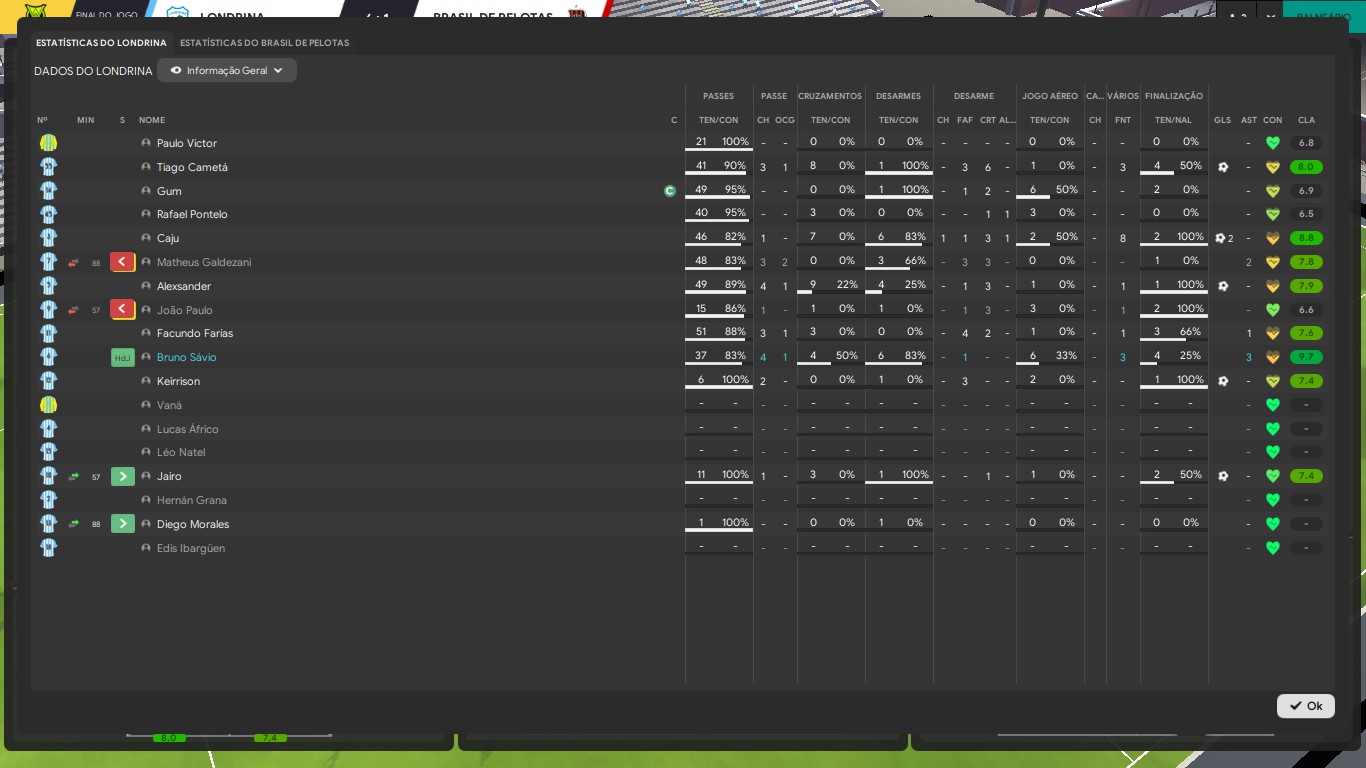Expand the Informação Geral view dropdown

[x=227, y=71]
